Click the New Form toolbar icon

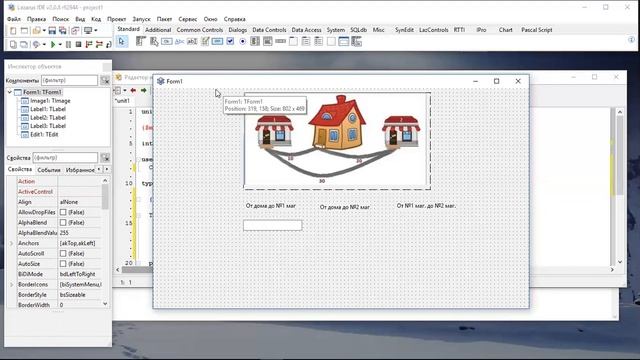[x=24, y=31]
